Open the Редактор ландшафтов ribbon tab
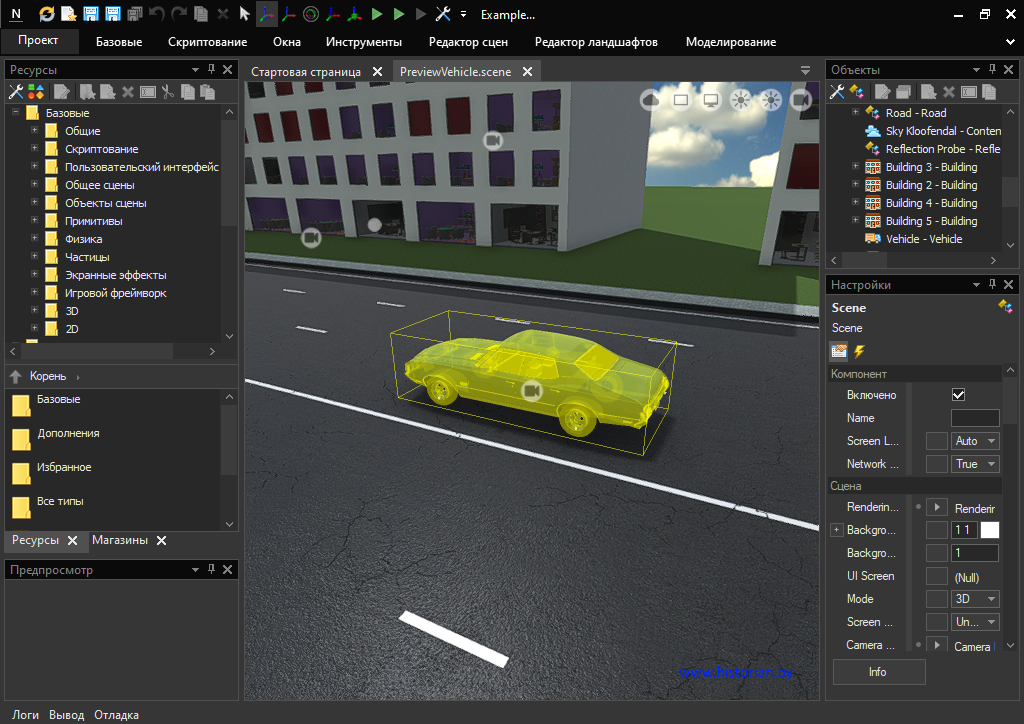1024x724 pixels. pyautogui.click(x=596, y=42)
